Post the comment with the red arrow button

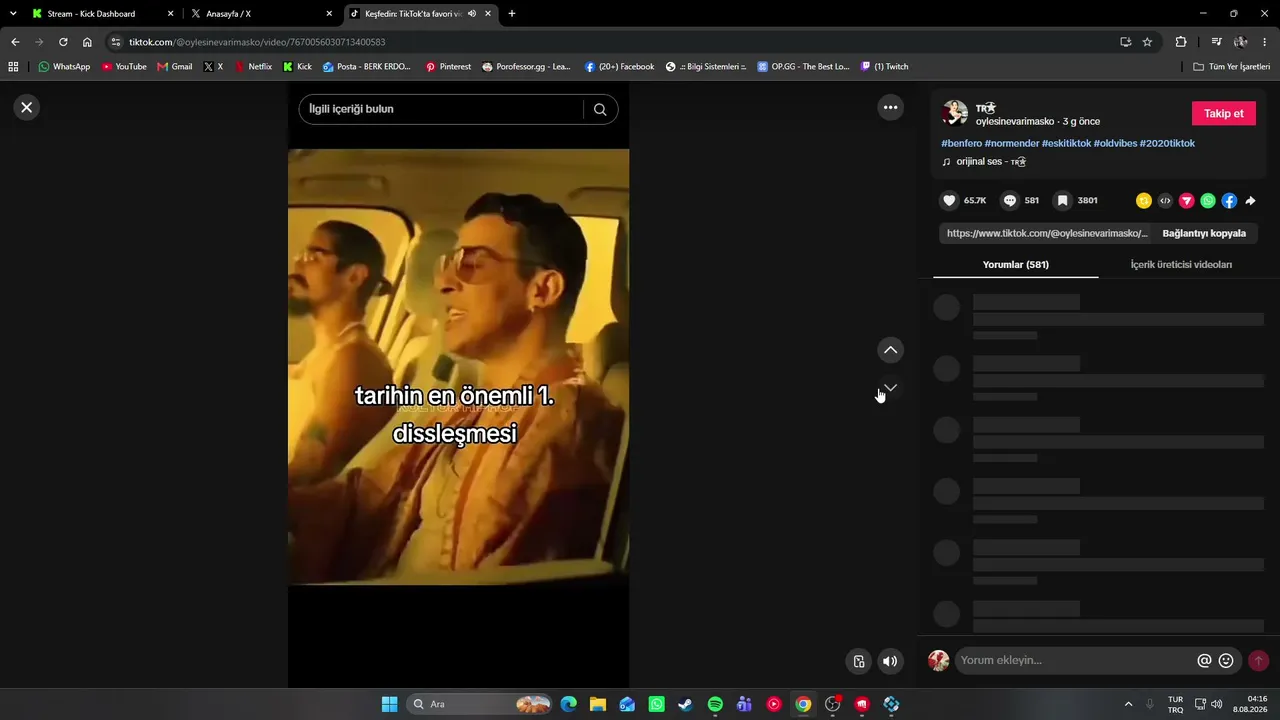point(1258,660)
